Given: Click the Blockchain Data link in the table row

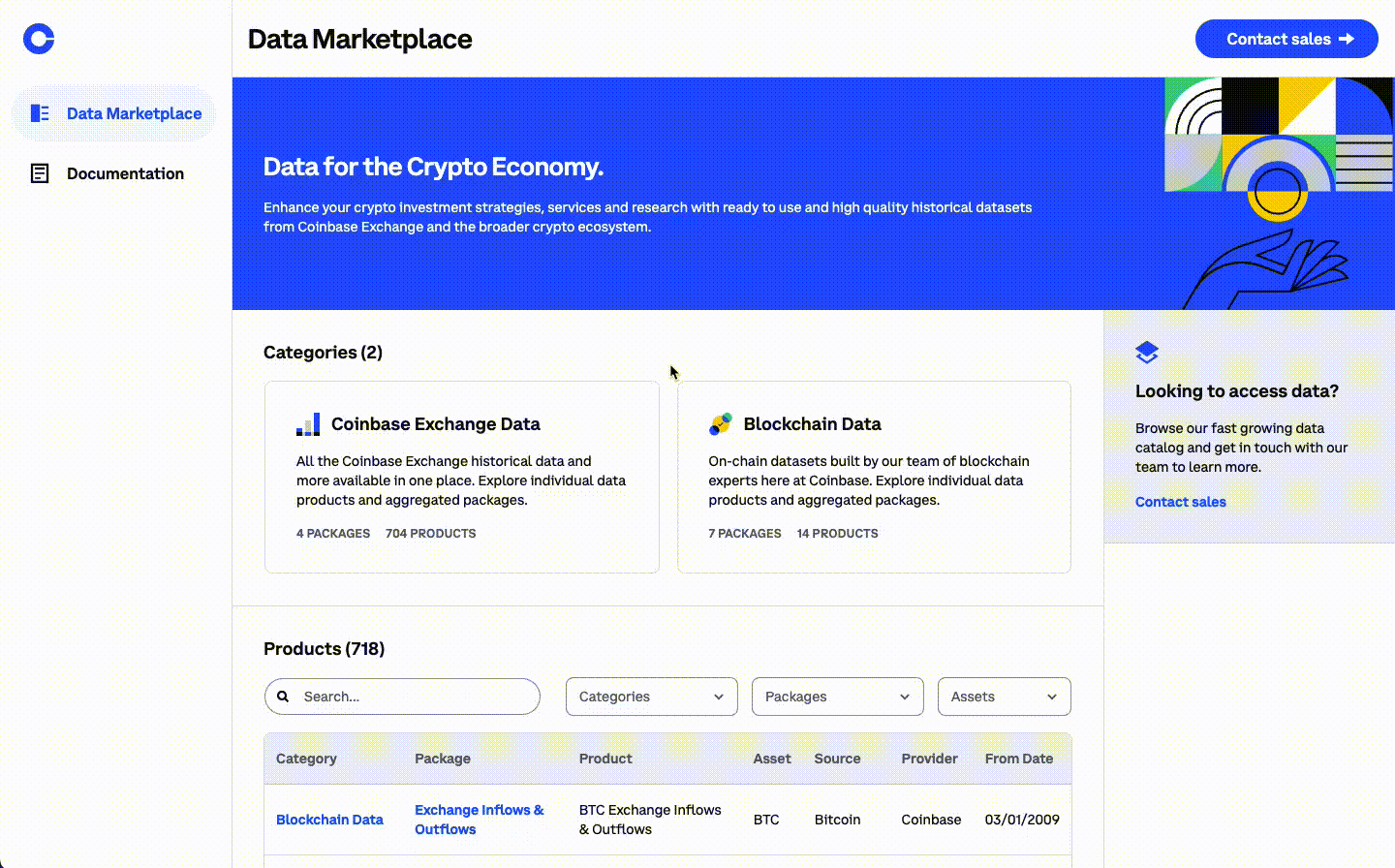Looking at the screenshot, I should click(329, 820).
